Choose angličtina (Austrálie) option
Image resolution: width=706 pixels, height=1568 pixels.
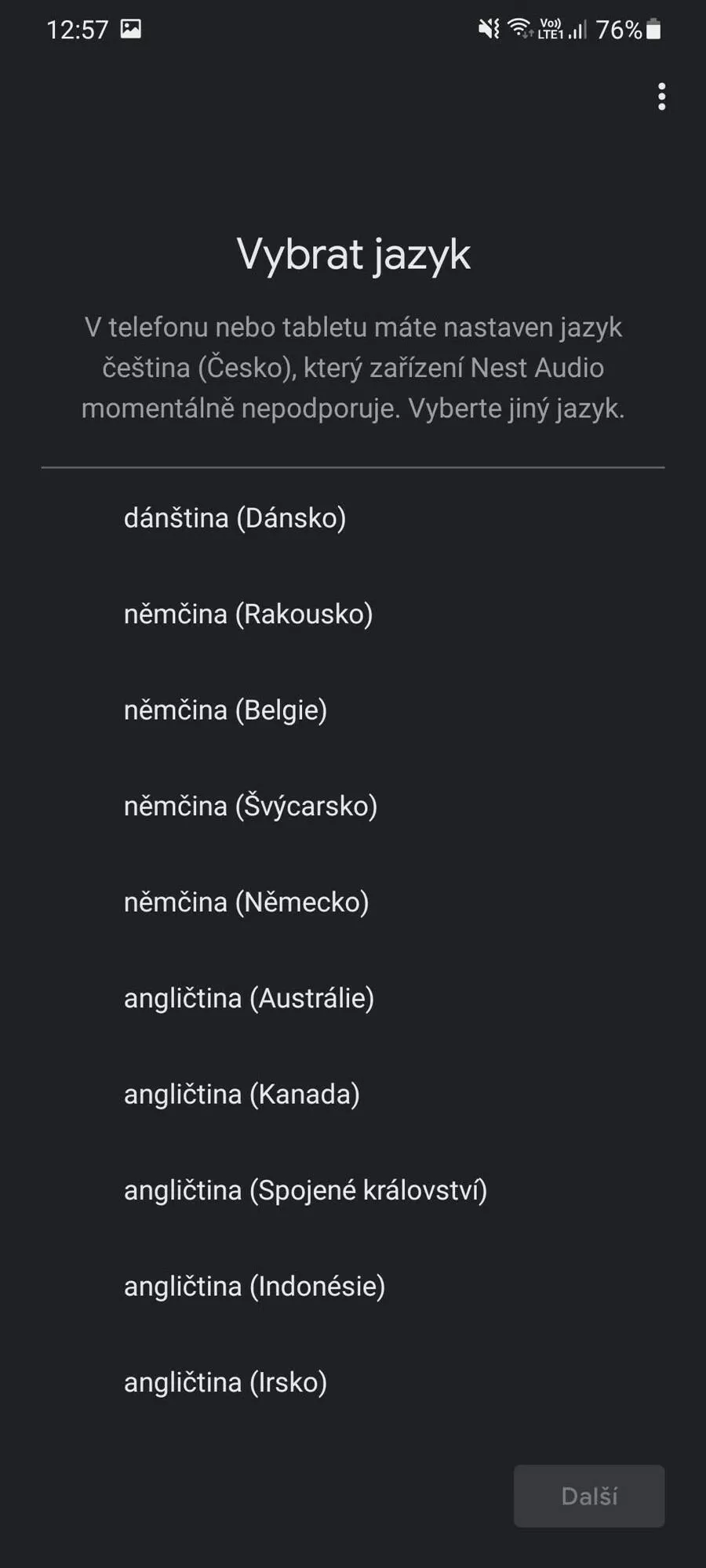tap(353, 998)
